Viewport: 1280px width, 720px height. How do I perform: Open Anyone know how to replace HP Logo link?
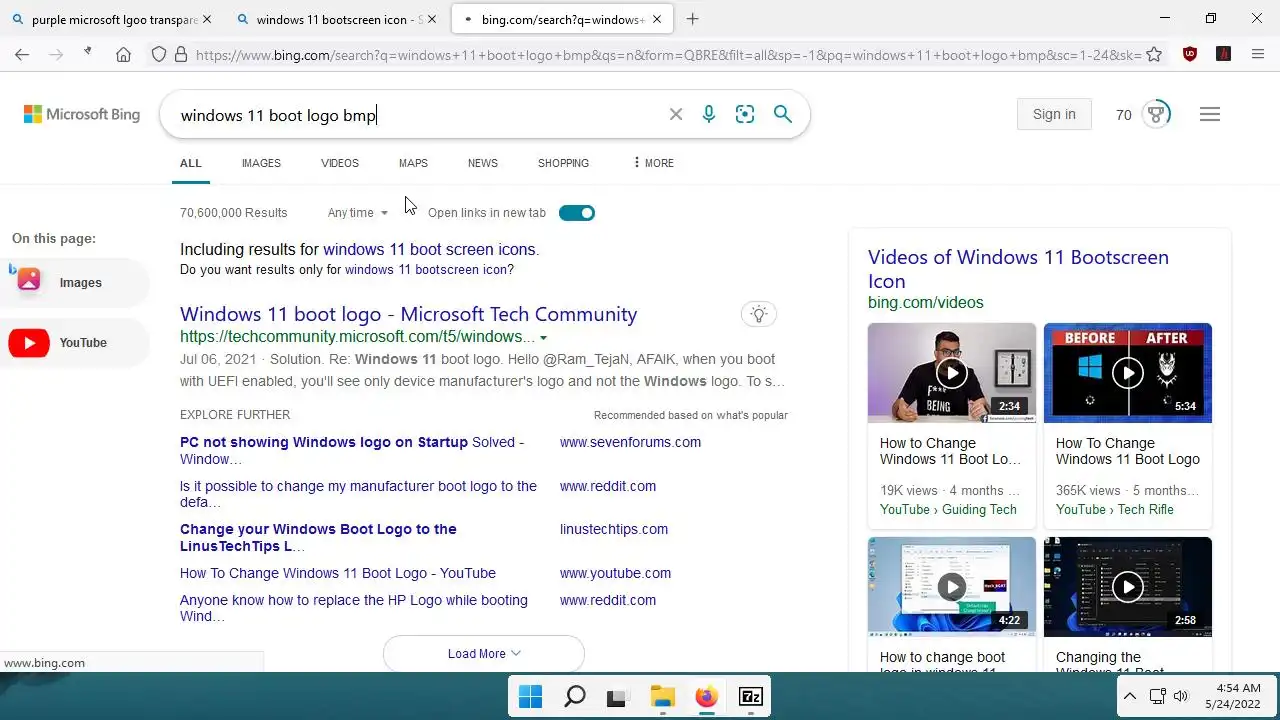click(x=354, y=608)
